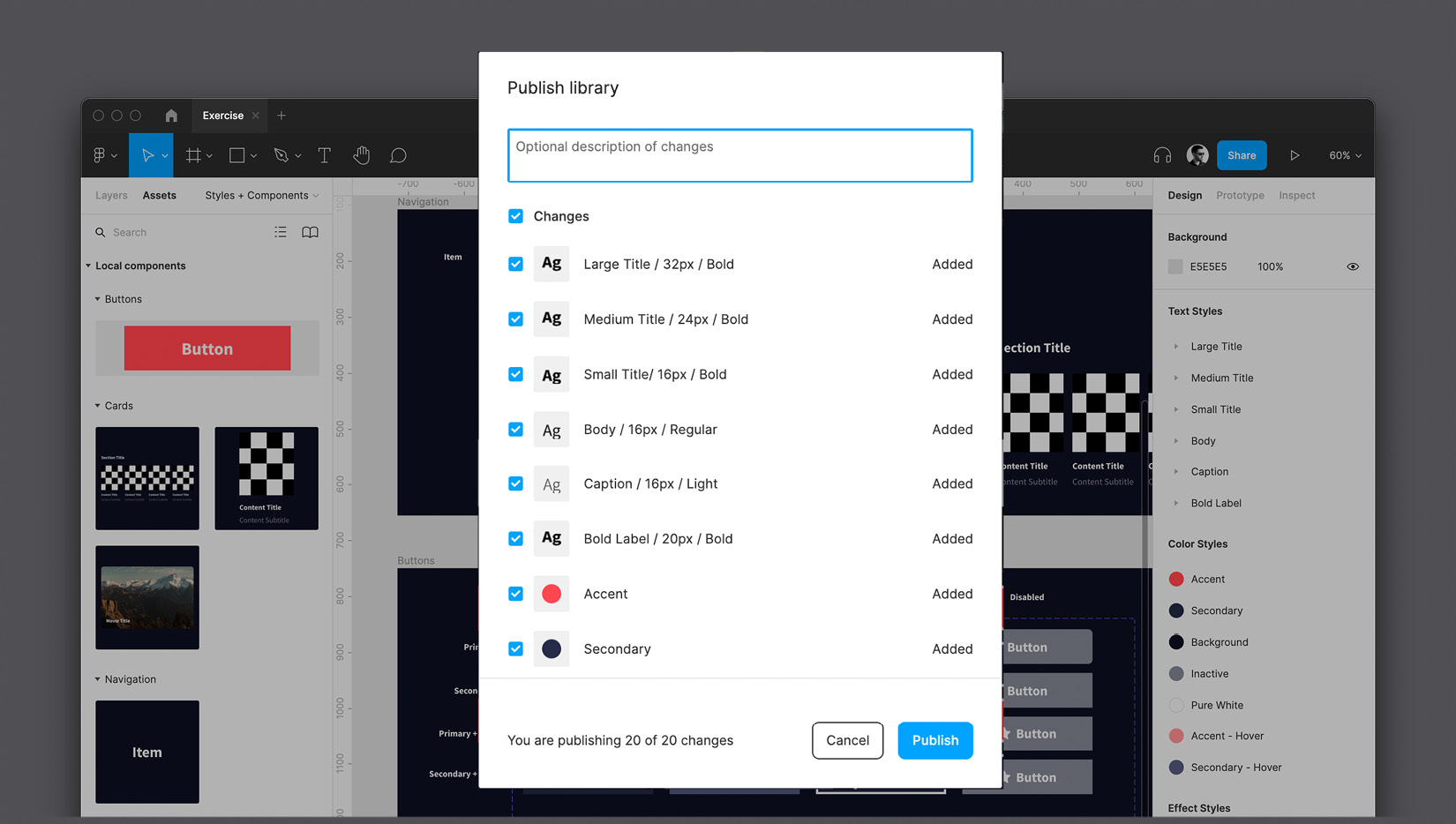Screen dimensions: 1456x824
Task: Toggle background visibility eye icon
Action: point(1352,266)
